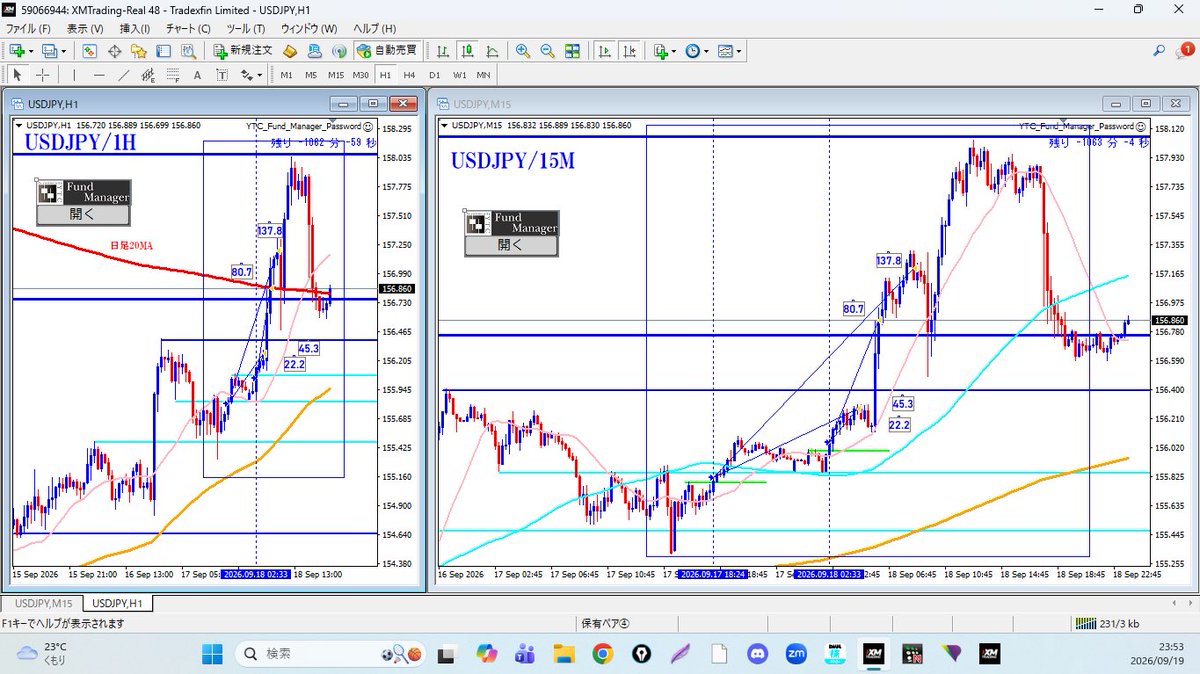
Task: Switch timeframe to M30
Action: [x=361, y=75]
